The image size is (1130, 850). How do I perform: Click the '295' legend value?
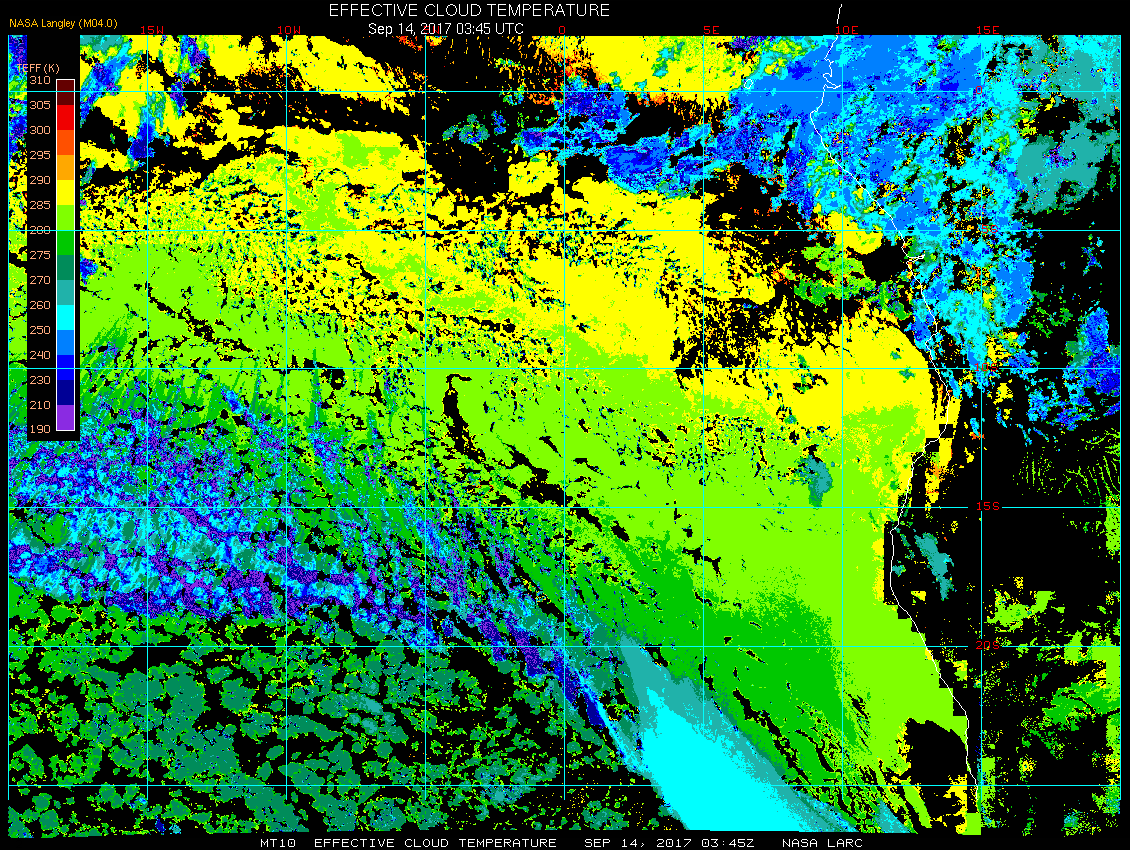click(x=40, y=155)
